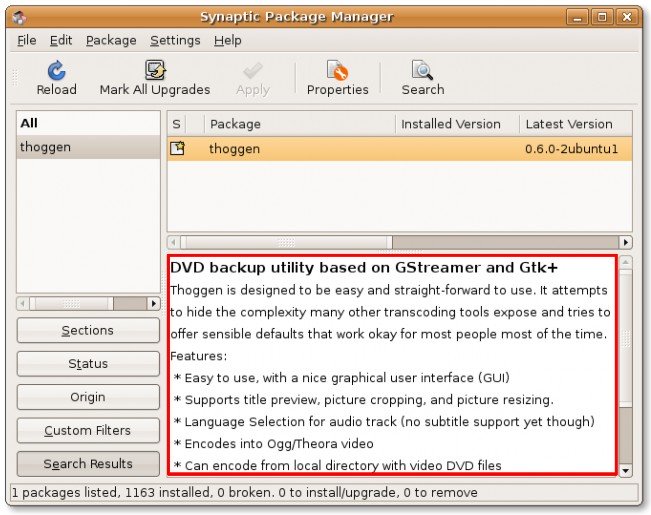651x515 pixels.
Task: Click package list scroll right arrow
Action: point(625,242)
